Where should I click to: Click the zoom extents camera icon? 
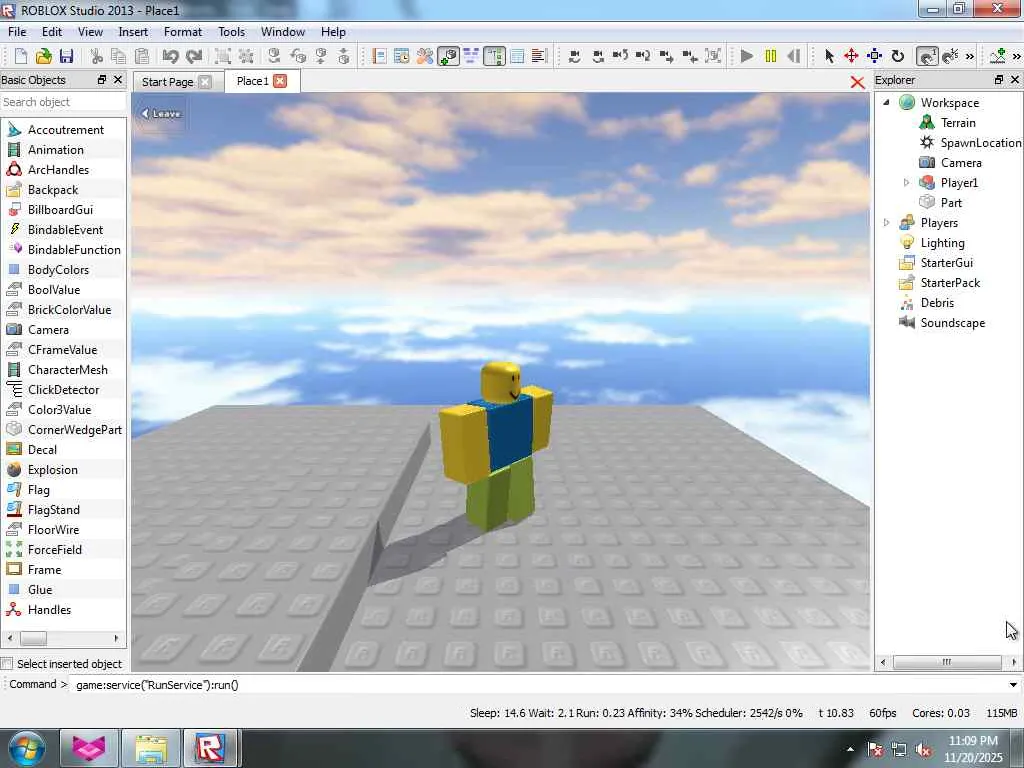pos(713,56)
